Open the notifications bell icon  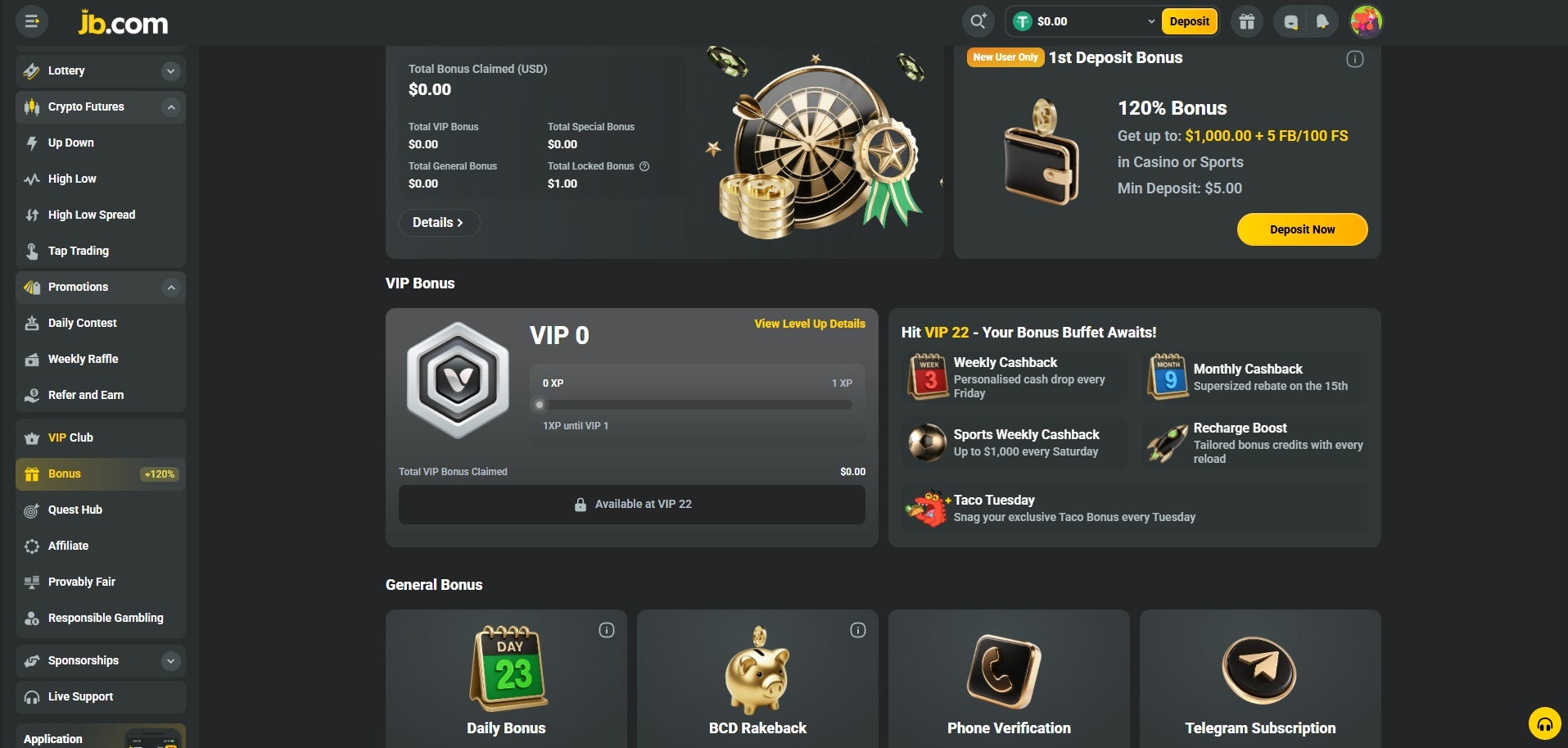click(1322, 22)
